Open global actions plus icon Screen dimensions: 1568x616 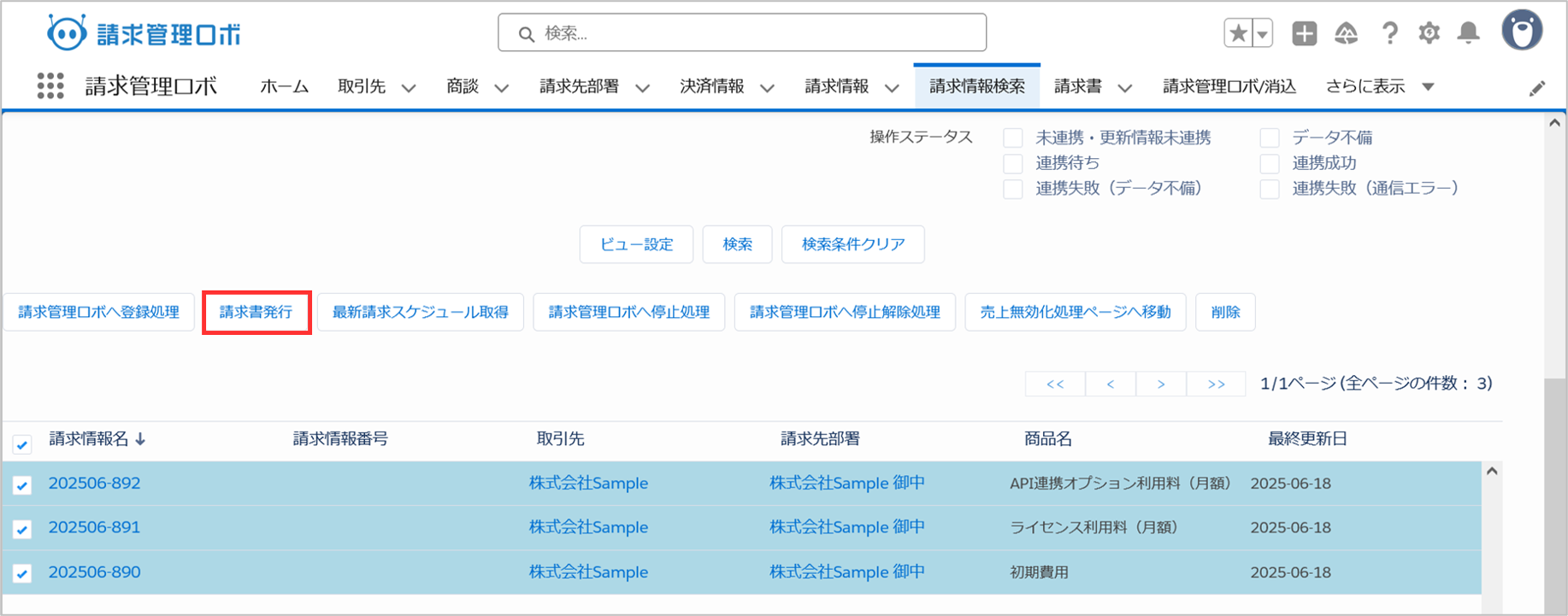pos(1304,33)
